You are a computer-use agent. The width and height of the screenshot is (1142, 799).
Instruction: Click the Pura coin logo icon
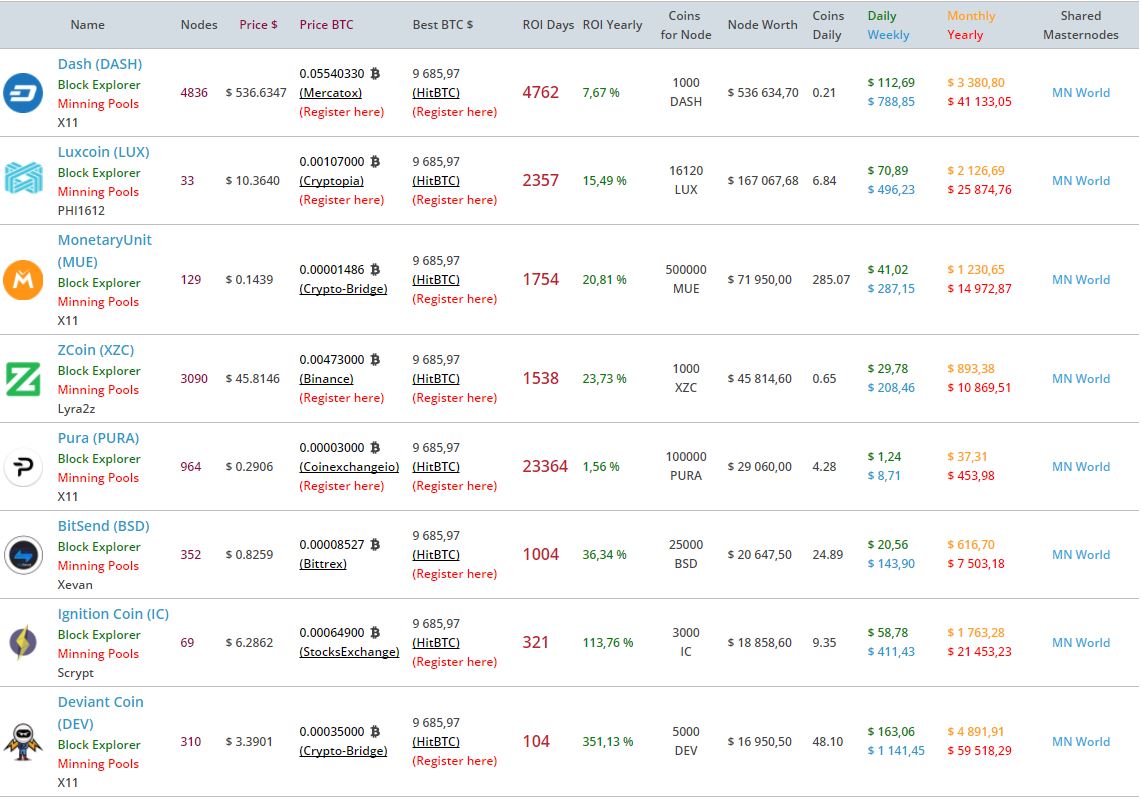pyautogui.click(x=23, y=467)
